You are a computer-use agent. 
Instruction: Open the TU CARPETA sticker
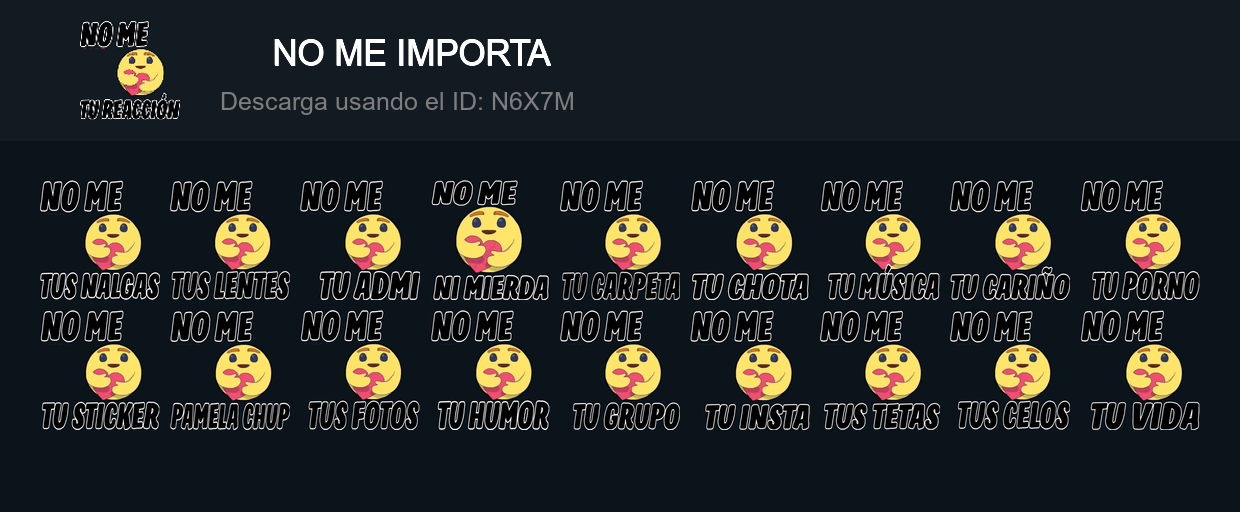(620, 240)
